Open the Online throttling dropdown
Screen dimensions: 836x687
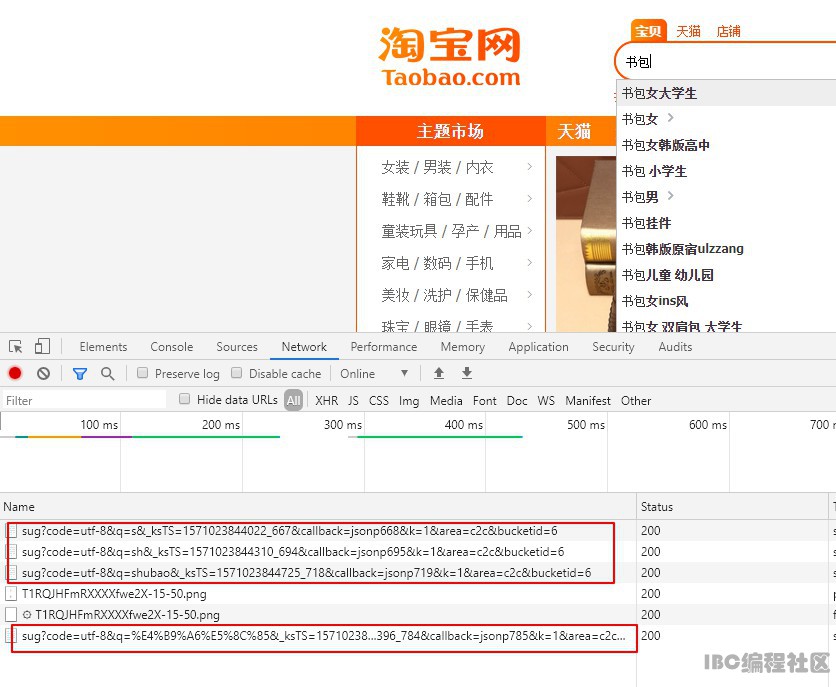[x=374, y=374]
